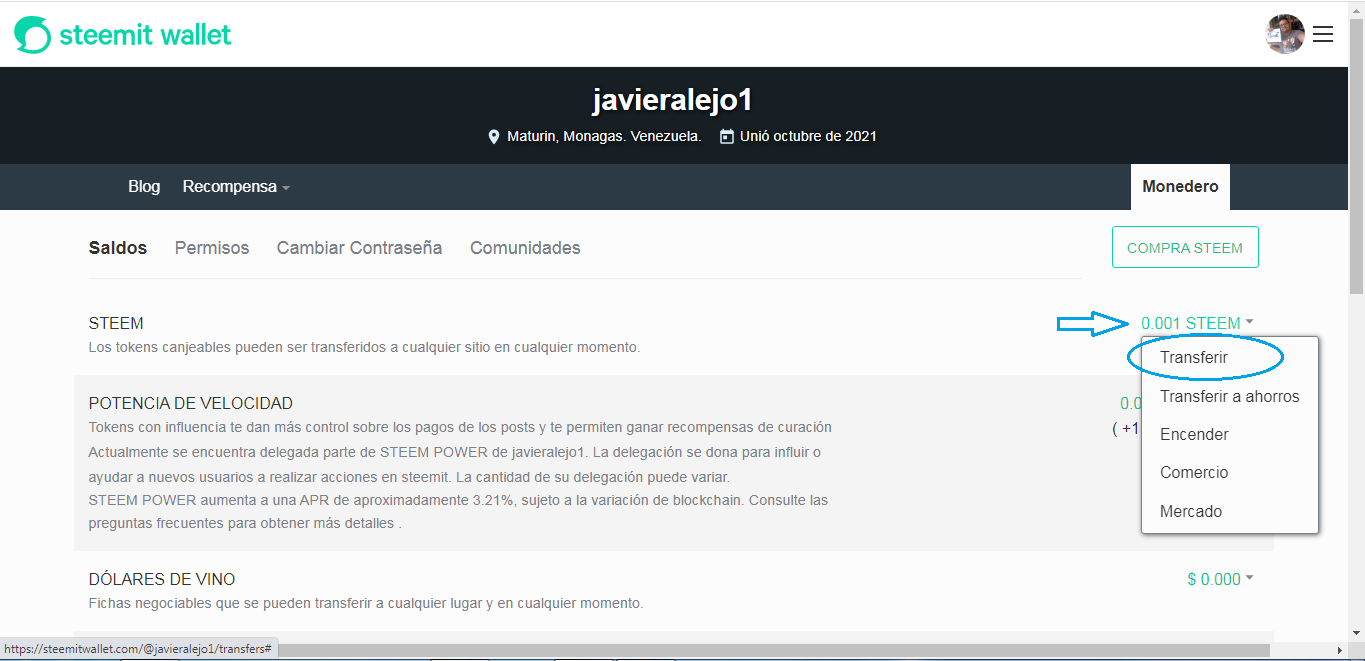This screenshot has width=1365, height=661.
Task: Select Transferir from the dropdown menu
Action: pos(1194,357)
